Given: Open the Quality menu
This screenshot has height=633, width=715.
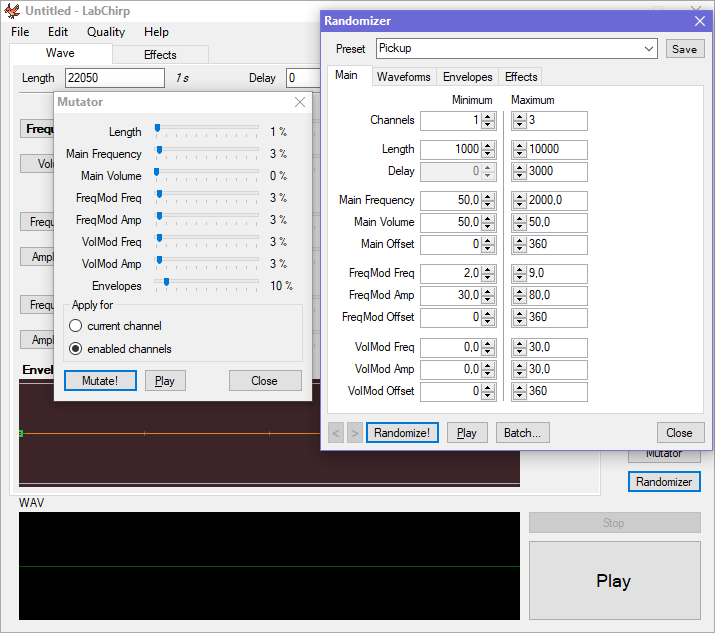Looking at the screenshot, I should [106, 32].
